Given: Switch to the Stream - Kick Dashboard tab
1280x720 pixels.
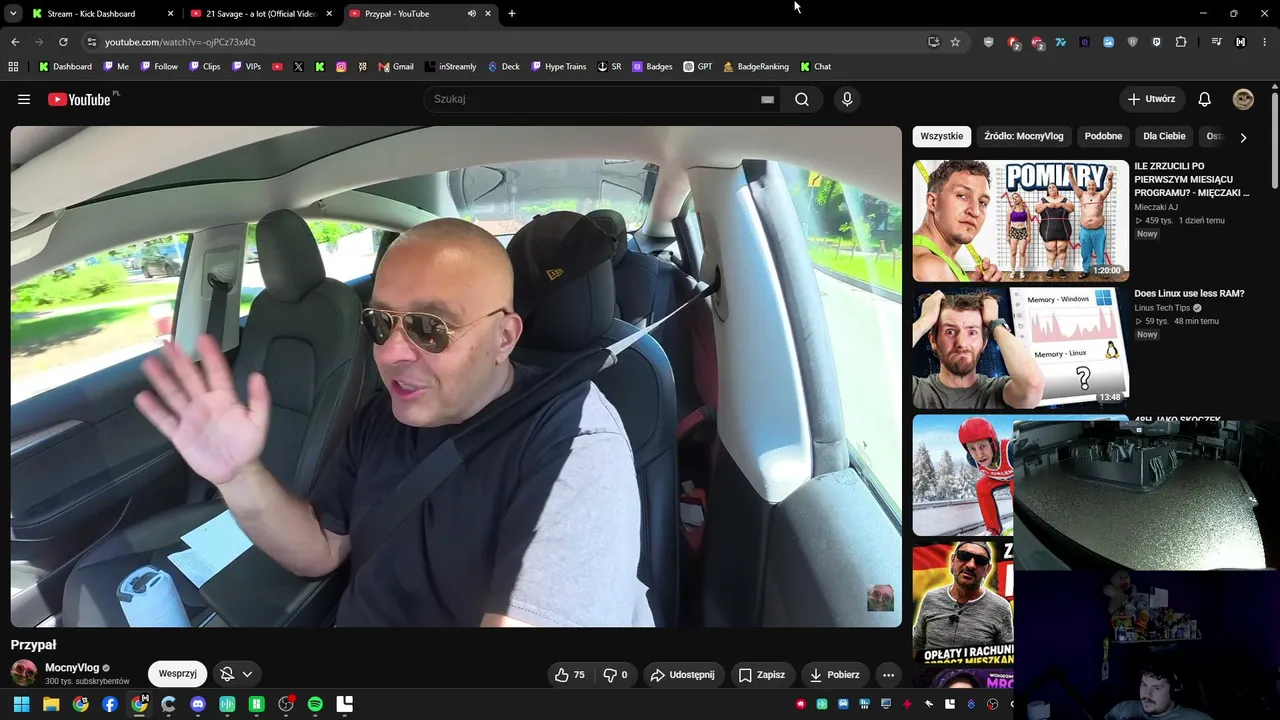Looking at the screenshot, I should tap(103, 14).
